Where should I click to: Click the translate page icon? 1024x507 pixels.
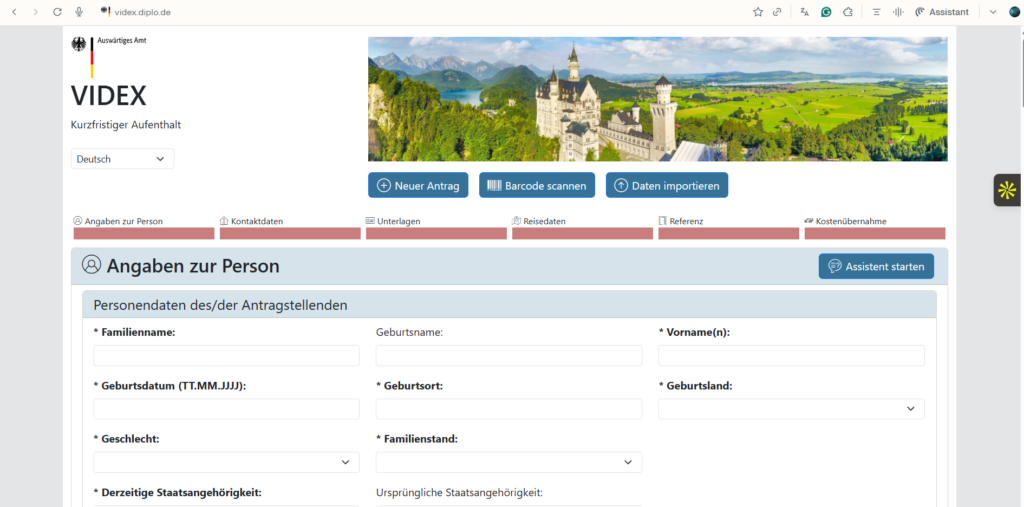tap(804, 12)
